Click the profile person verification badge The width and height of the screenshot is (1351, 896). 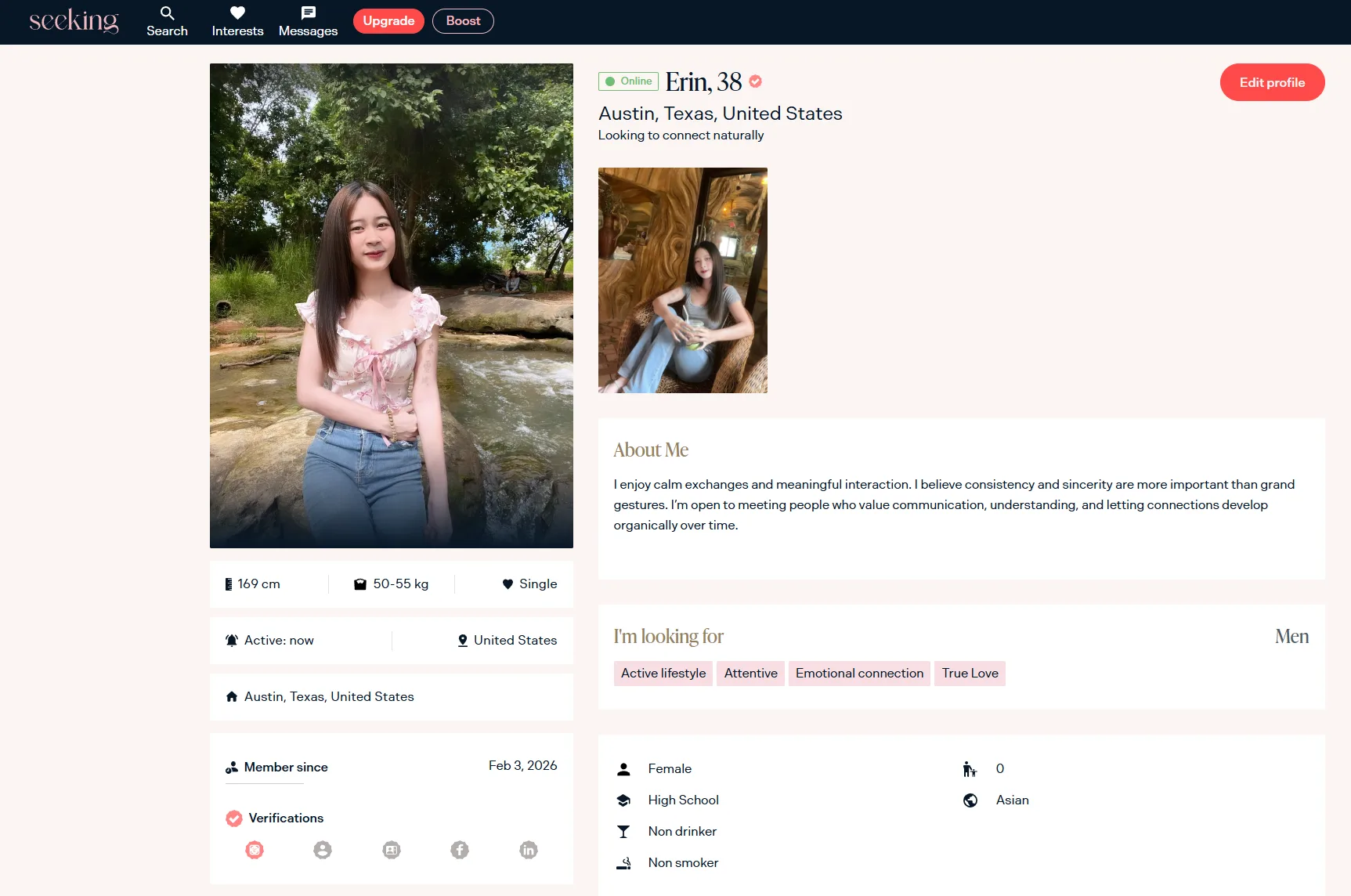click(323, 850)
